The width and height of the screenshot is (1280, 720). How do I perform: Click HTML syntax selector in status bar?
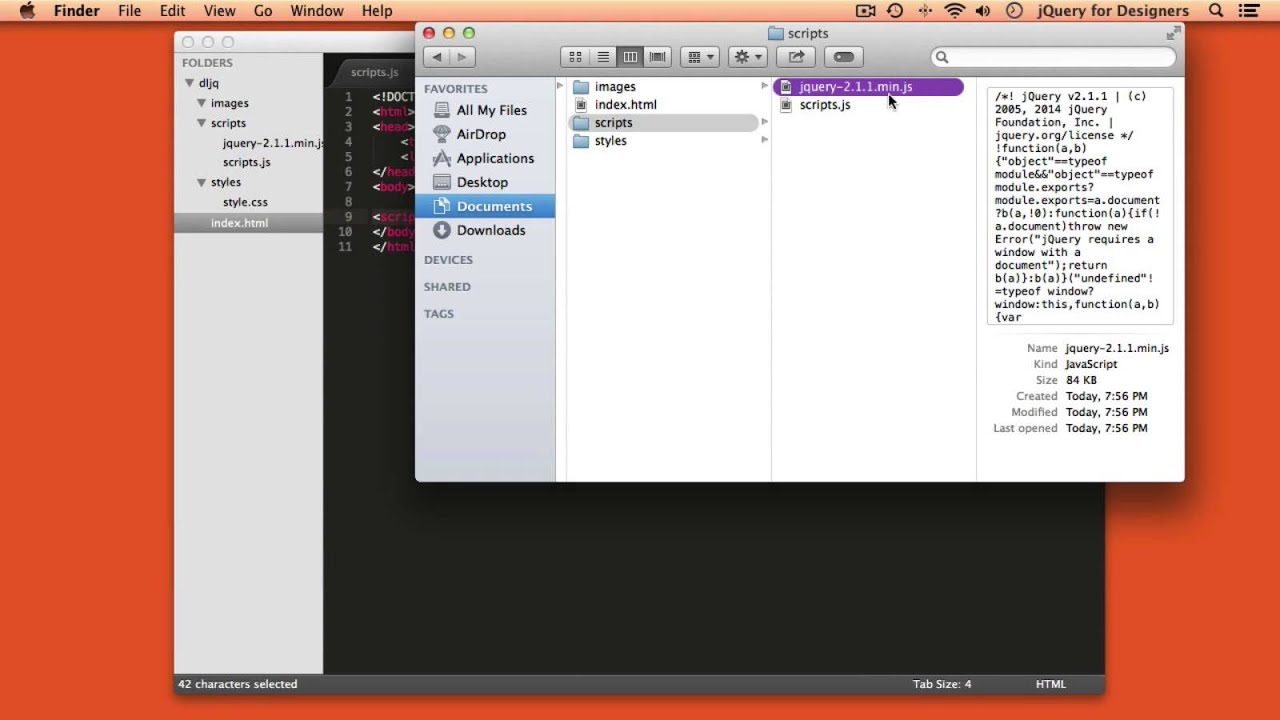[x=1050, y=684]
